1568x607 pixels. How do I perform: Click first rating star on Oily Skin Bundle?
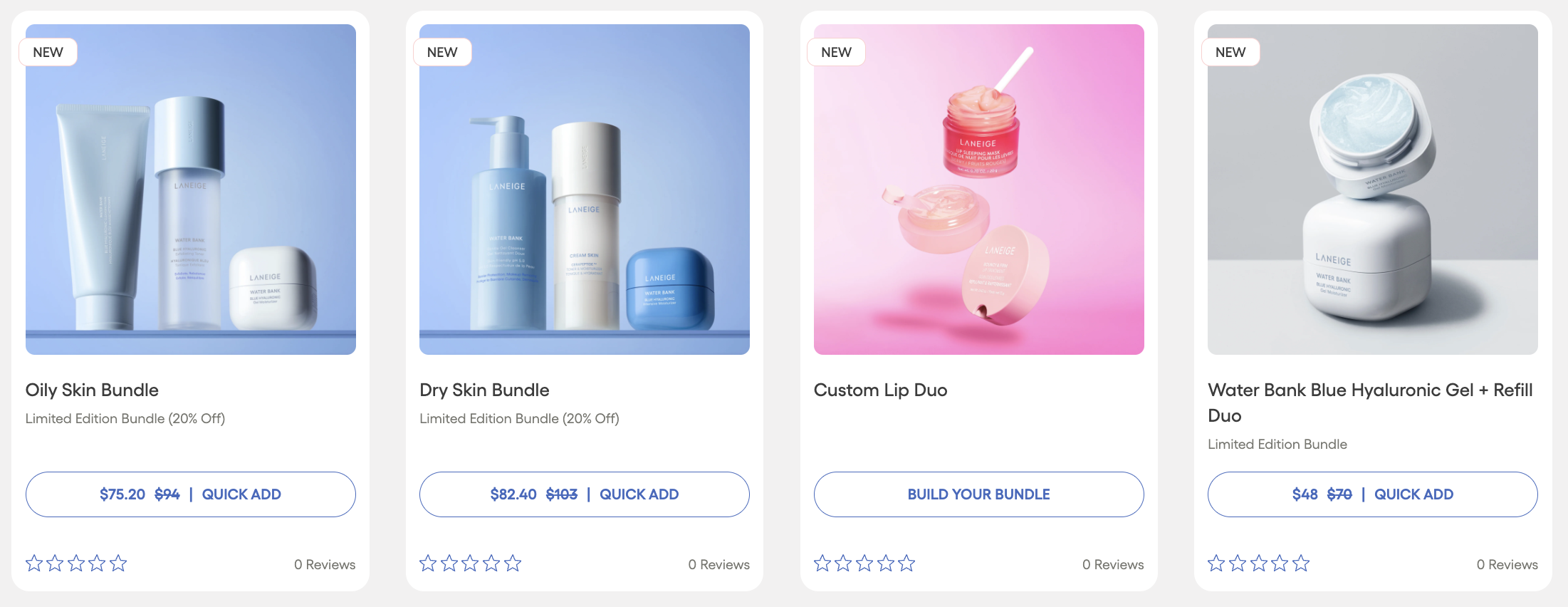(34, 564)
